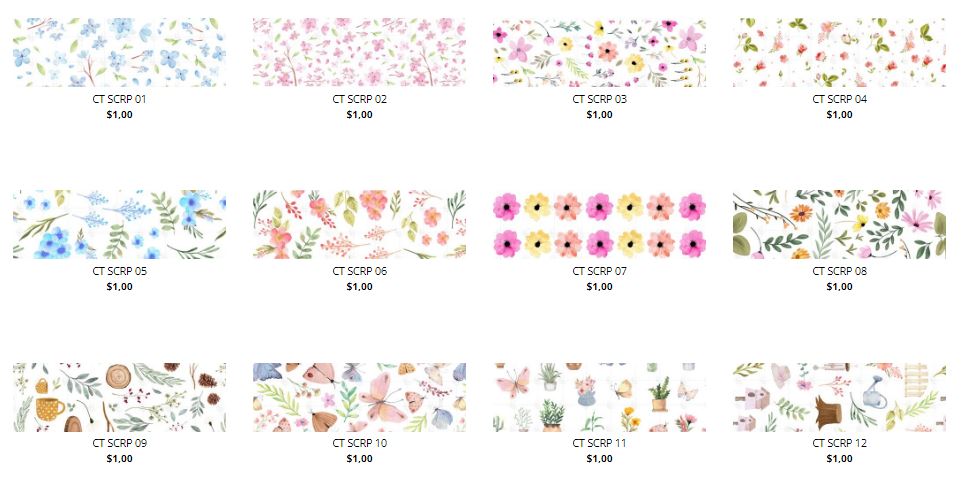This screenshot has width=977, height=490.
Task: Open the CT SCRP 01 product title link
Action: [120, 99]
